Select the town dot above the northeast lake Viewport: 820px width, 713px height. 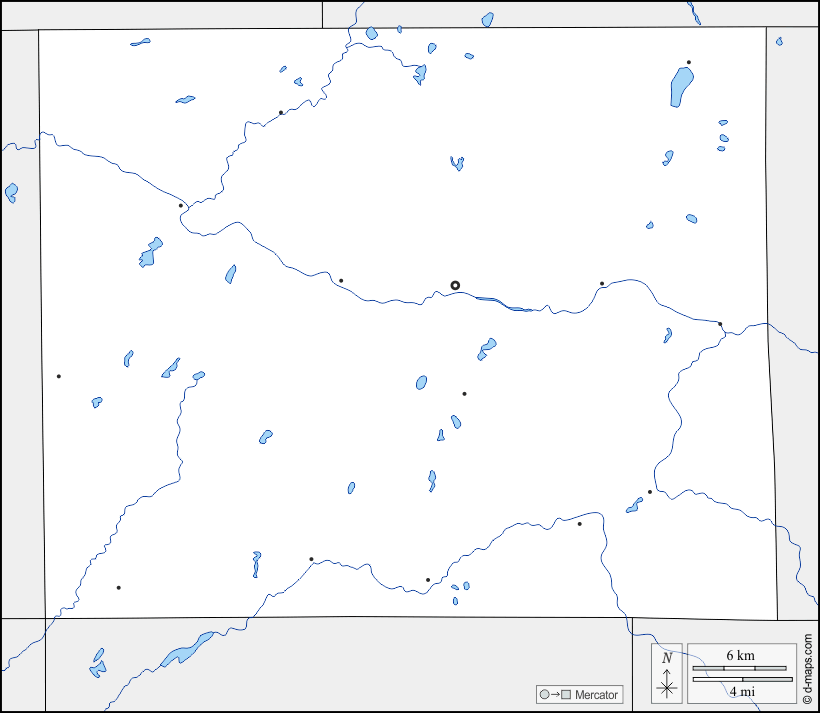689,62
